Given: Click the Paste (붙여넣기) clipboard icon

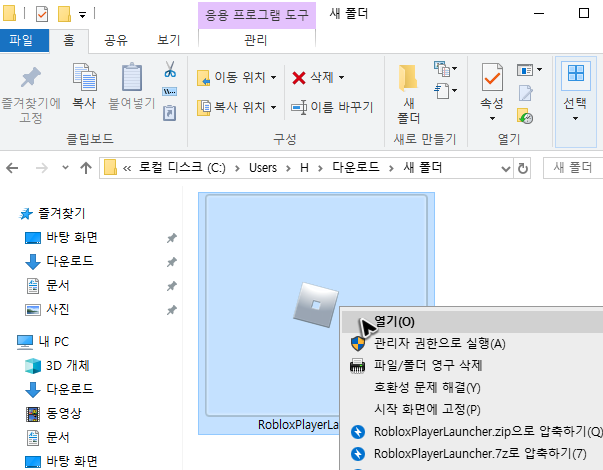Looking at the screenshot, I should tap(132, 77).
